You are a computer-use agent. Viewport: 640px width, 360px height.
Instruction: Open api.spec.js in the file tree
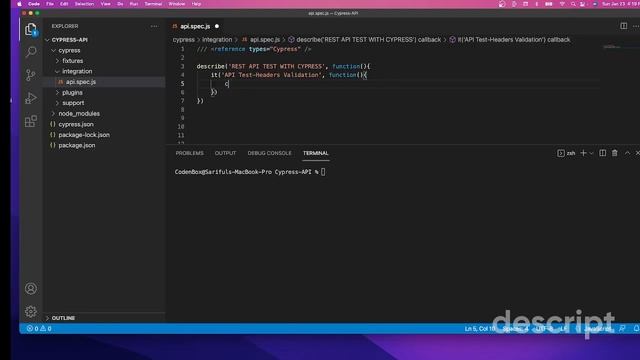point(81,82)
